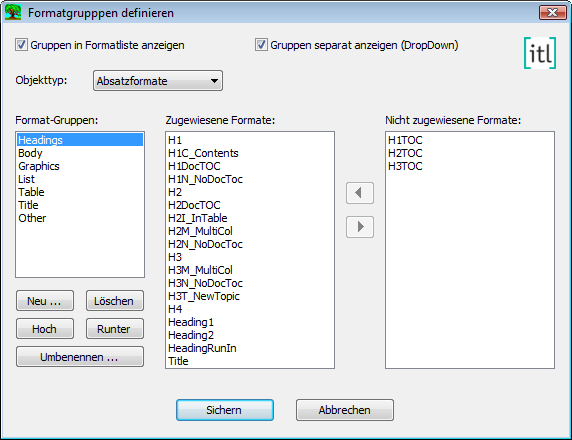Cancel dialog with Abbrechen button
572x440 pixels.
click(x=345, y=410)
